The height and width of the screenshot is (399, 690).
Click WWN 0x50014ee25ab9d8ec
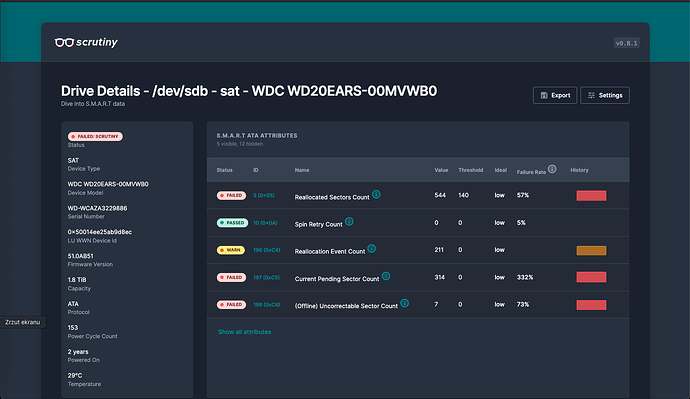pyautogui.click(x=99, y=232)
